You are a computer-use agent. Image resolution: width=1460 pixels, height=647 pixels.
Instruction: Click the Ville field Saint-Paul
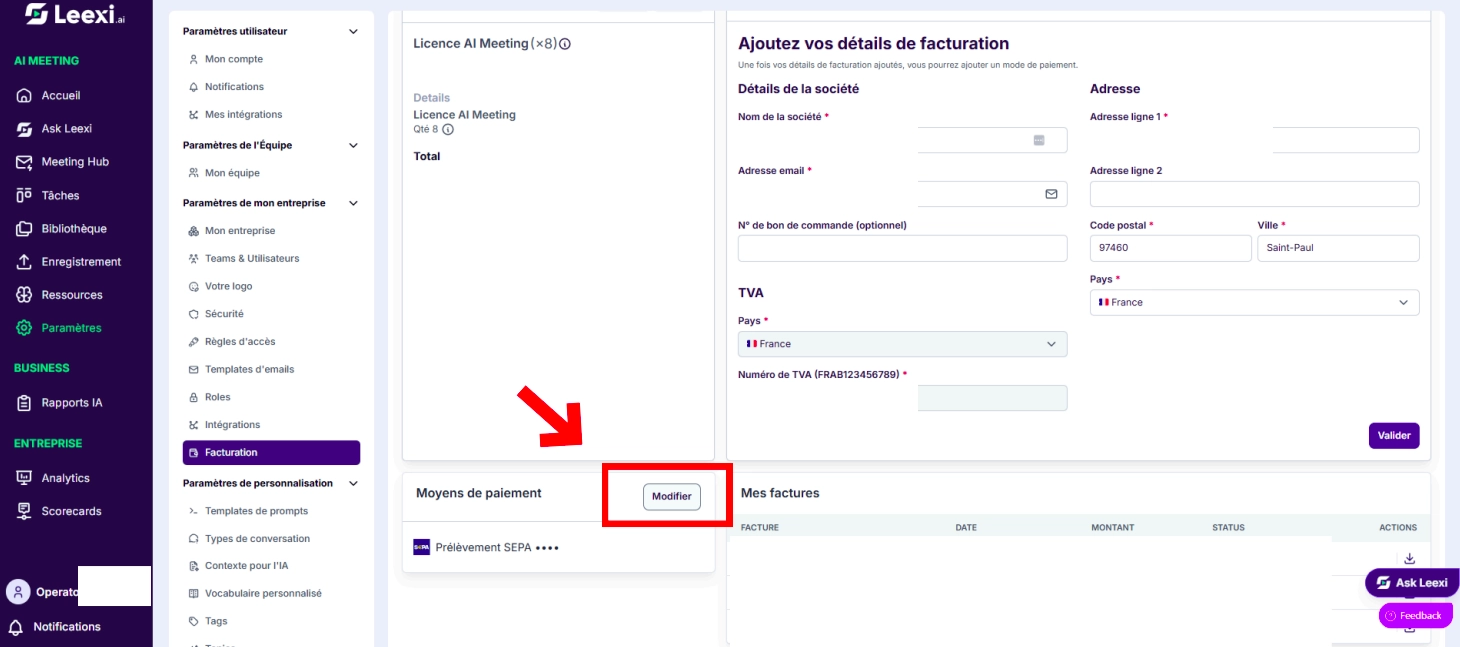coord(1339,248)
